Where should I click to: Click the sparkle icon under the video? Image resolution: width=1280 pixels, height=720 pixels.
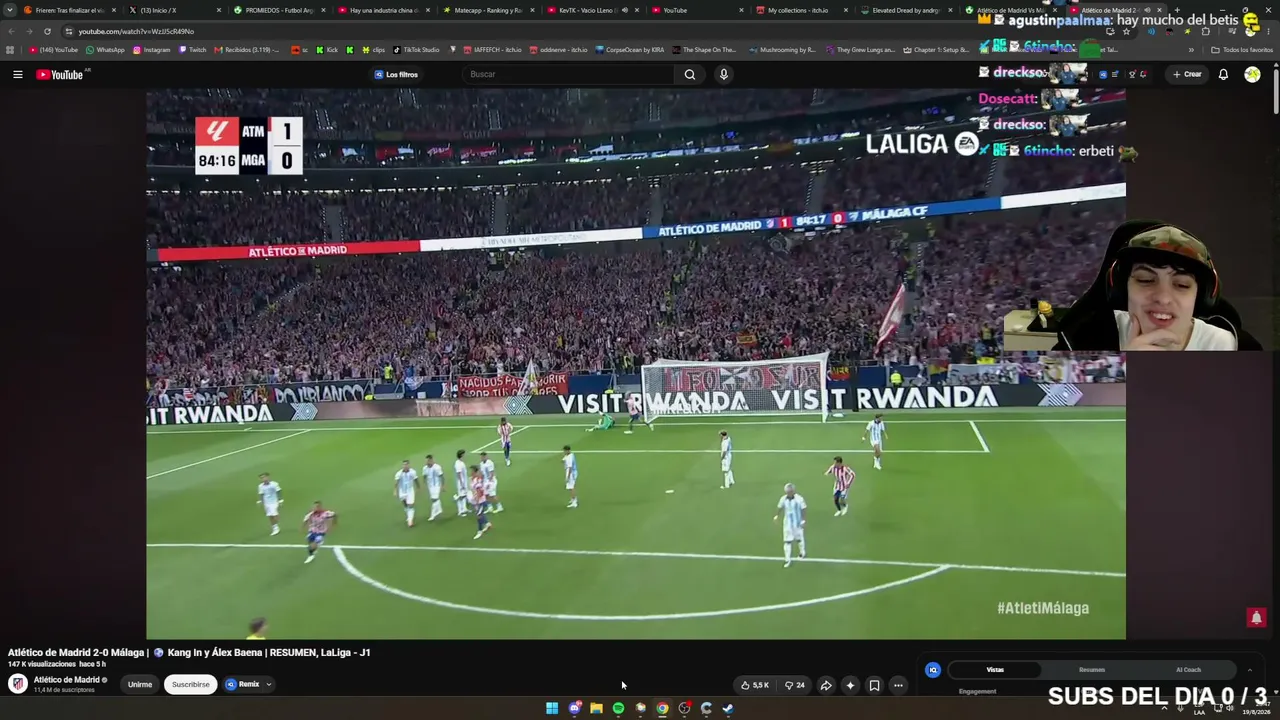850,685
